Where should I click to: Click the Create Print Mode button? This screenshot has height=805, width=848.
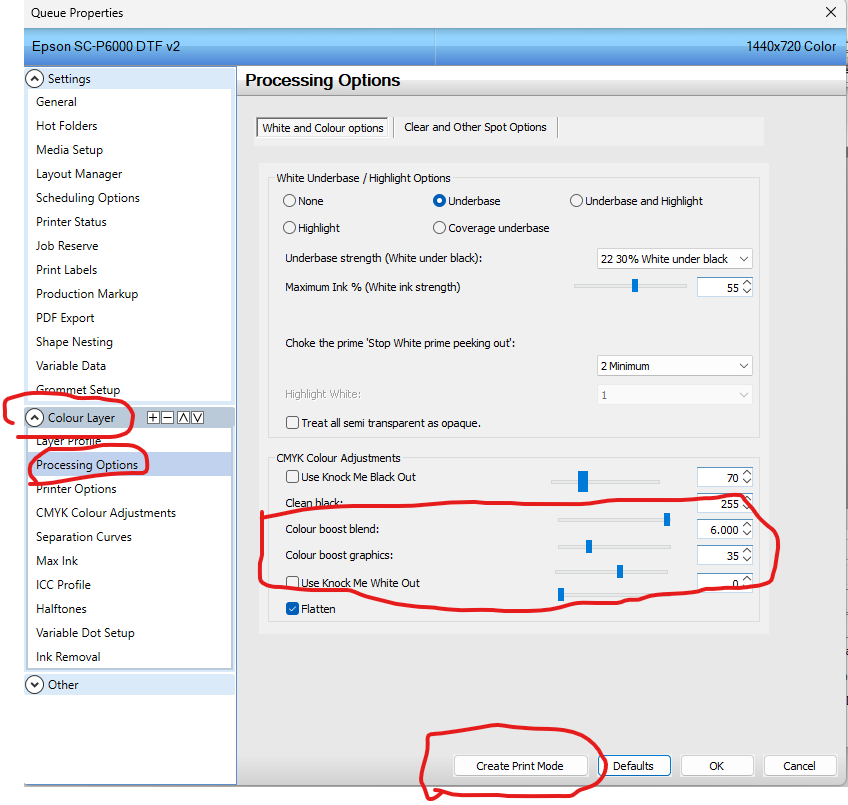tap(520, 766)
